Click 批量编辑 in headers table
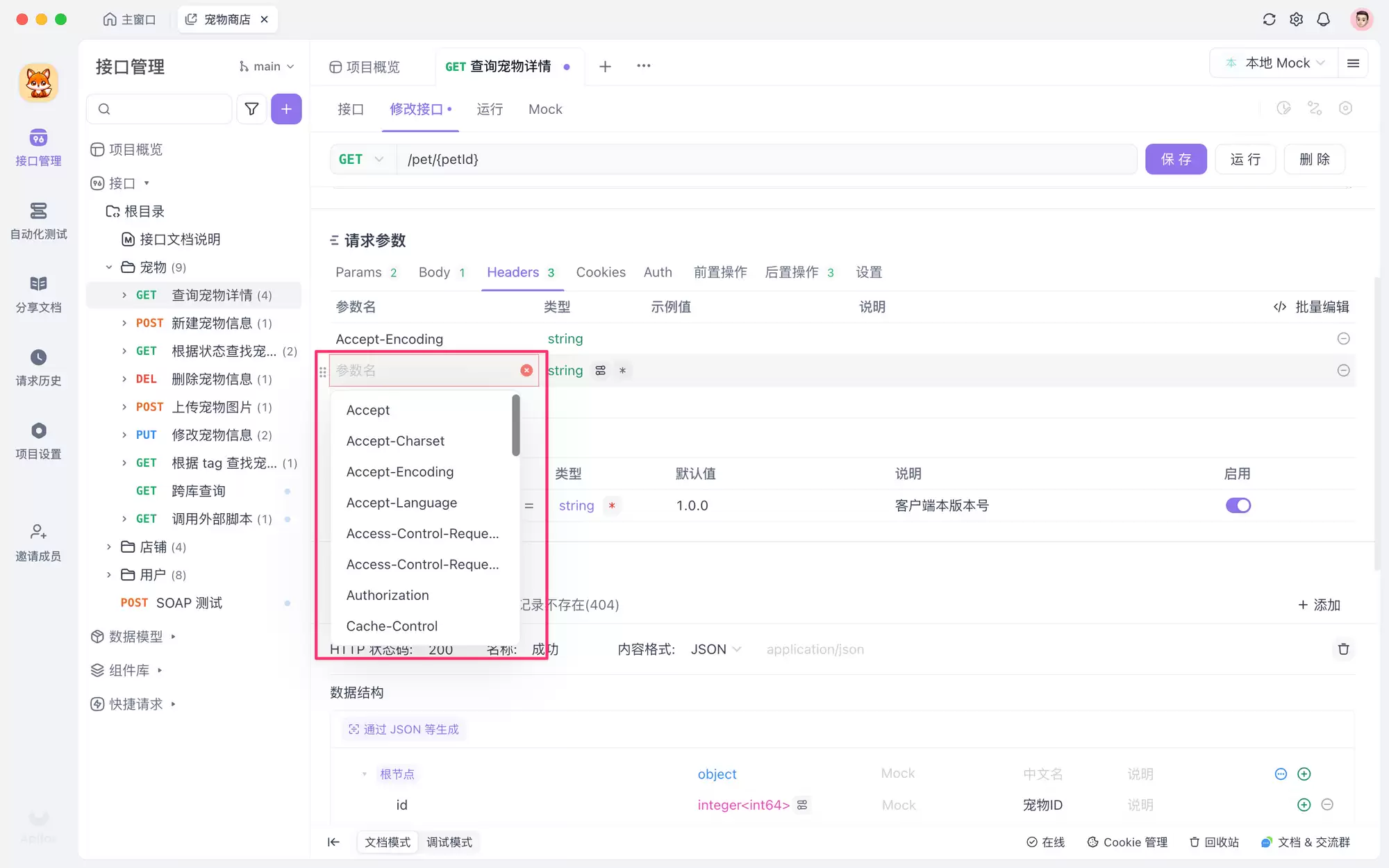1389x868 pixels. click(x=1311, y=307)
